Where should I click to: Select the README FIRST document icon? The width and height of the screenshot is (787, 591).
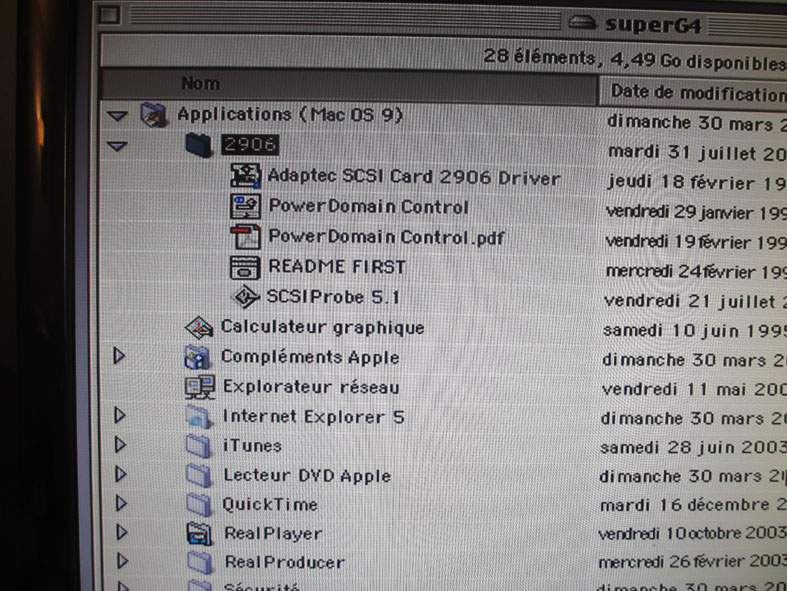pos(245,267)
